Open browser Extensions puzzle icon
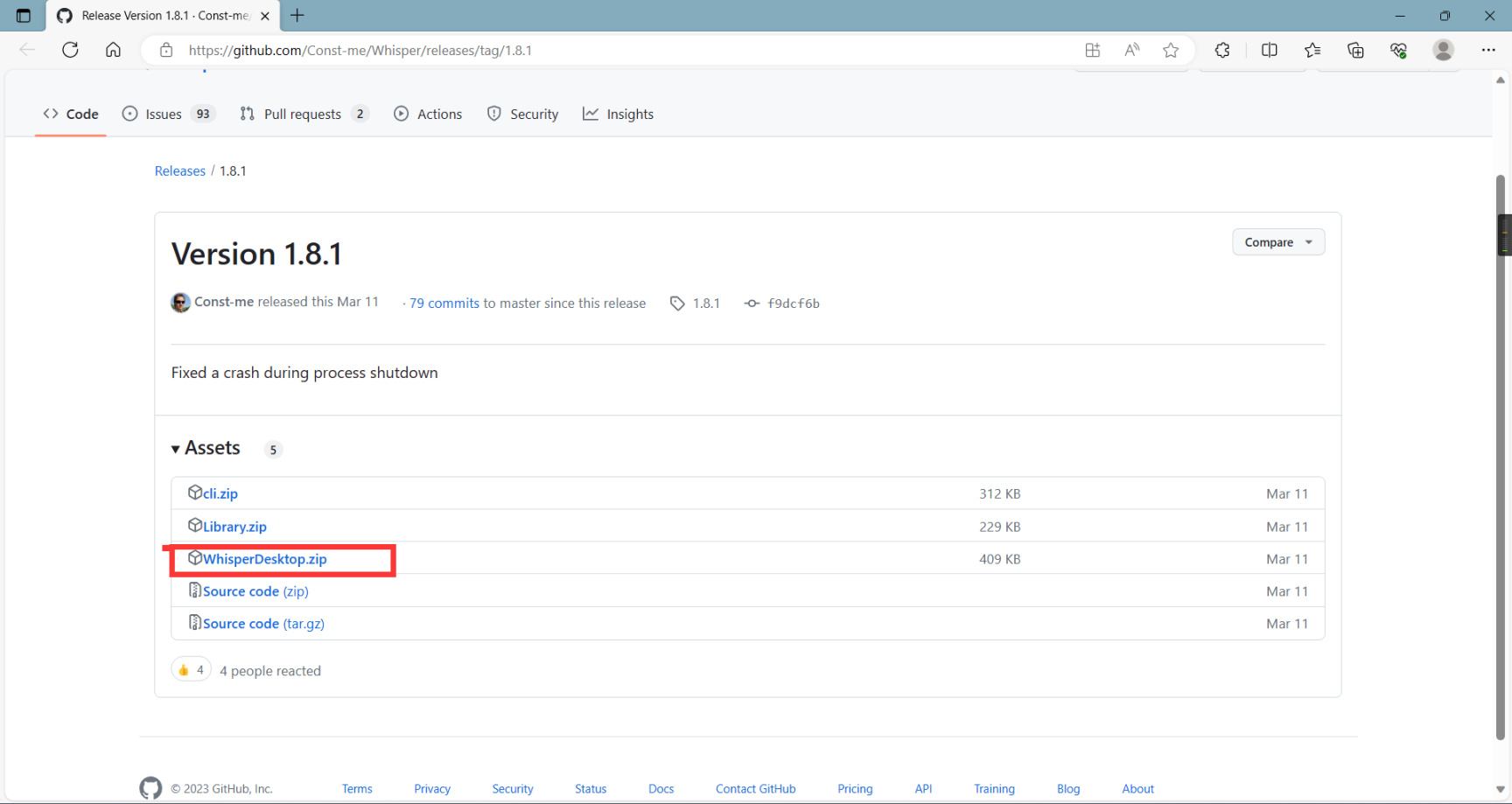The image size is (1512, 804). tap(1222, 51)
